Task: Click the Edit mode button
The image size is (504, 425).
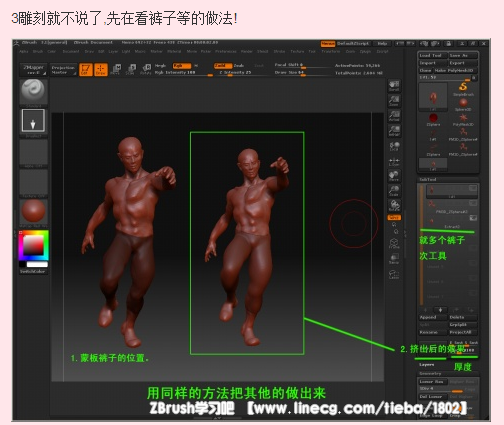Action: [x=86, y=70]
